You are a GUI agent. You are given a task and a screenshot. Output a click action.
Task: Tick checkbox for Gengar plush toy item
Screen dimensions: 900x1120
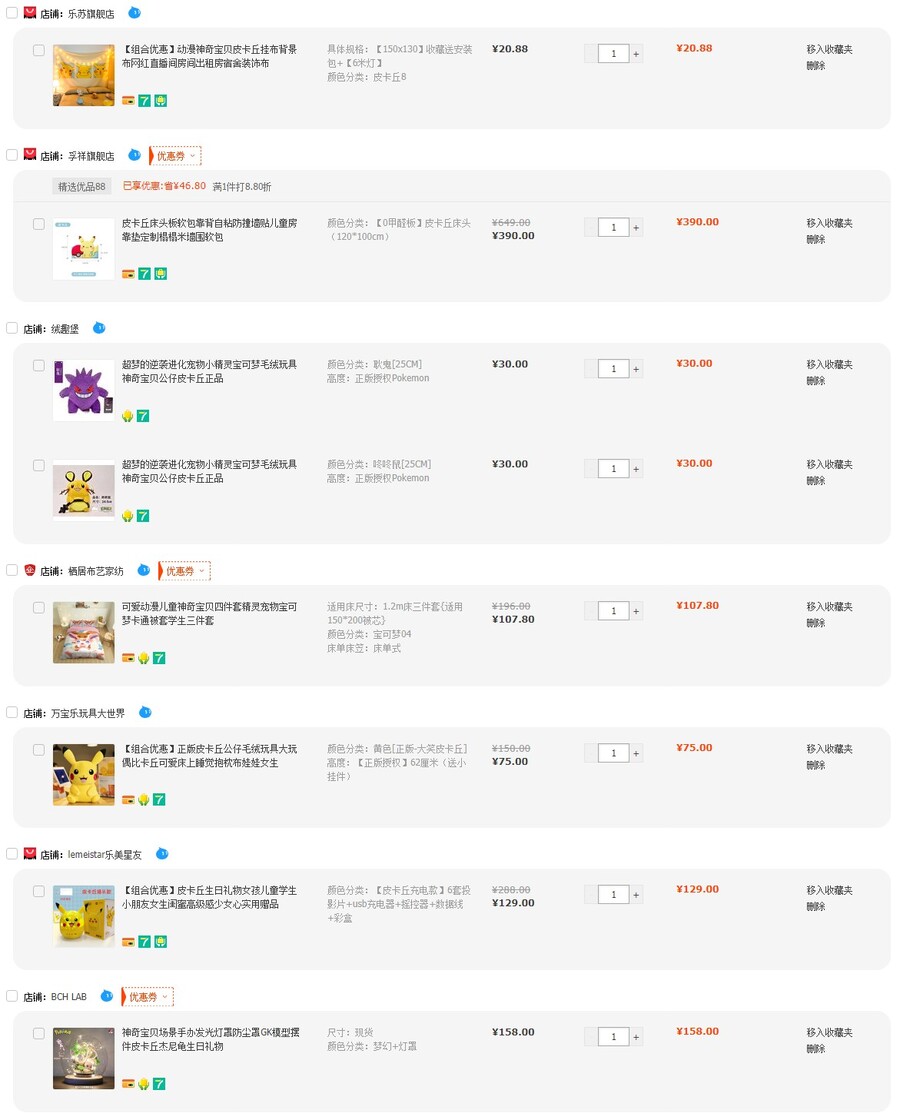tap(39, 366)
